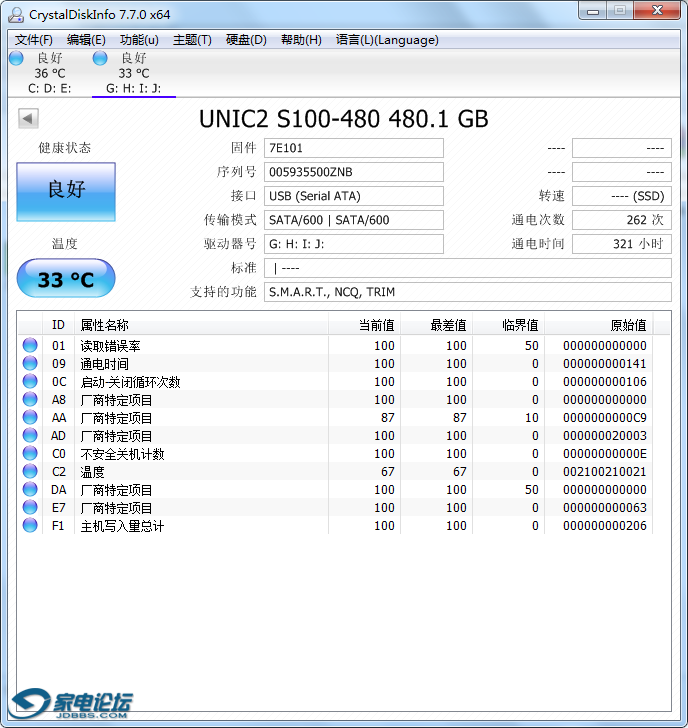Image resolution: width=688 pixels, height=728 pixels.
Task: Click the ID column header
Action: [58, 325]
